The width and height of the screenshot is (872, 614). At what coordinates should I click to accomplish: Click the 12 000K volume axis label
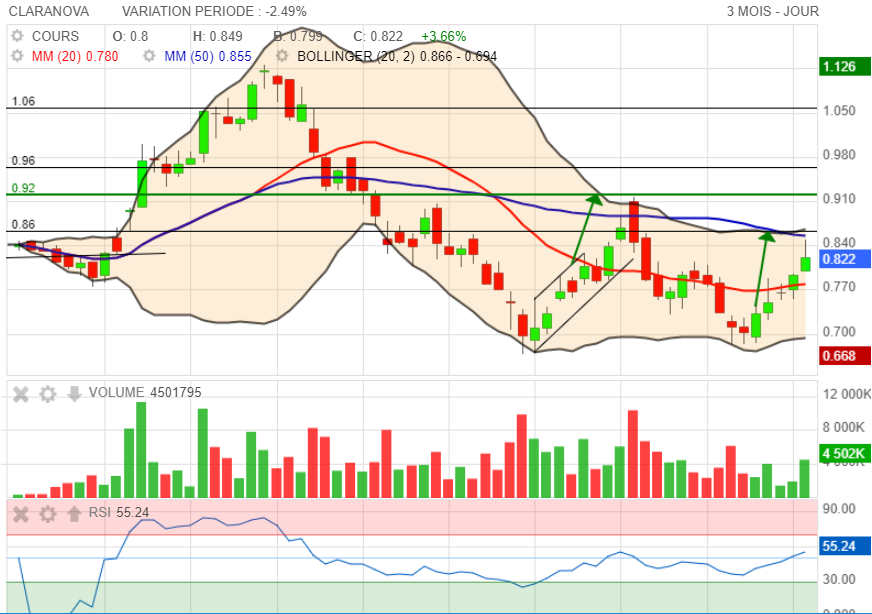[847, 394]
